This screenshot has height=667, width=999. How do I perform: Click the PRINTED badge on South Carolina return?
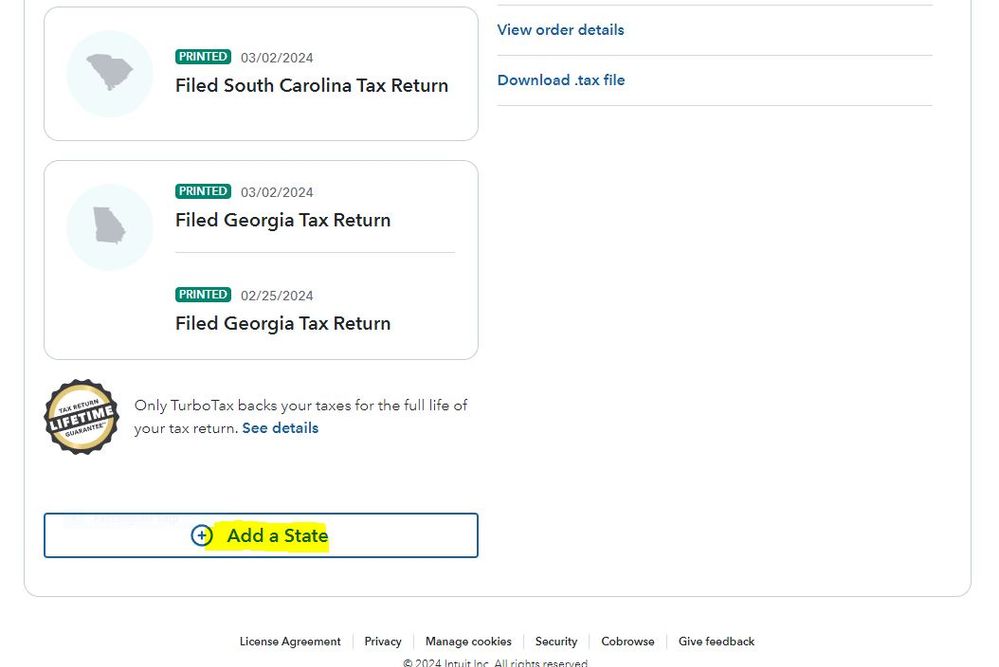pyautogui.click(x=203, y=57)
